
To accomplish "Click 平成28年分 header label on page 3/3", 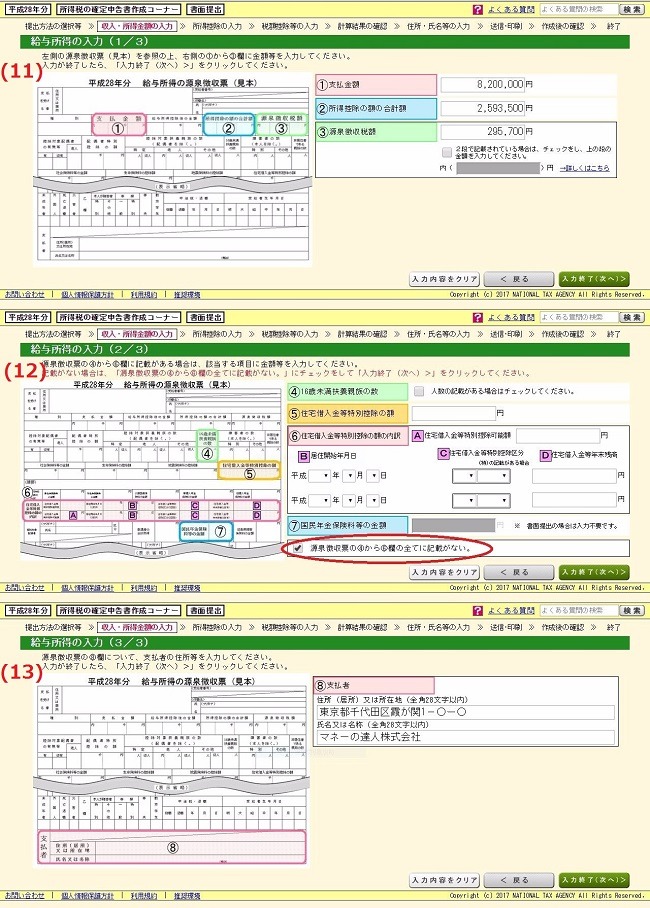I will click(28, 611).
